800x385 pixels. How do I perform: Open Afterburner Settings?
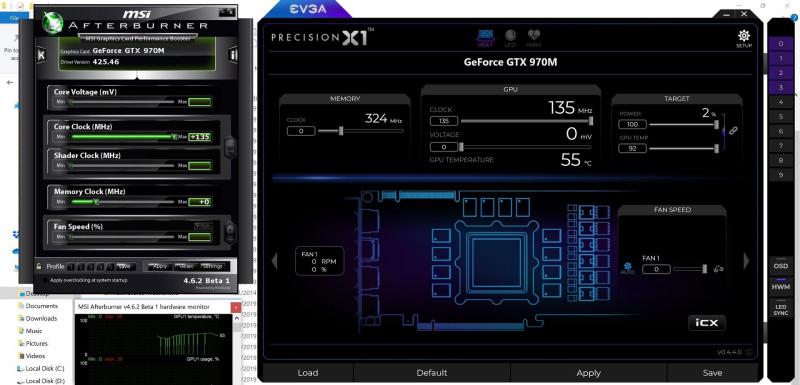(x=212, y=266)
